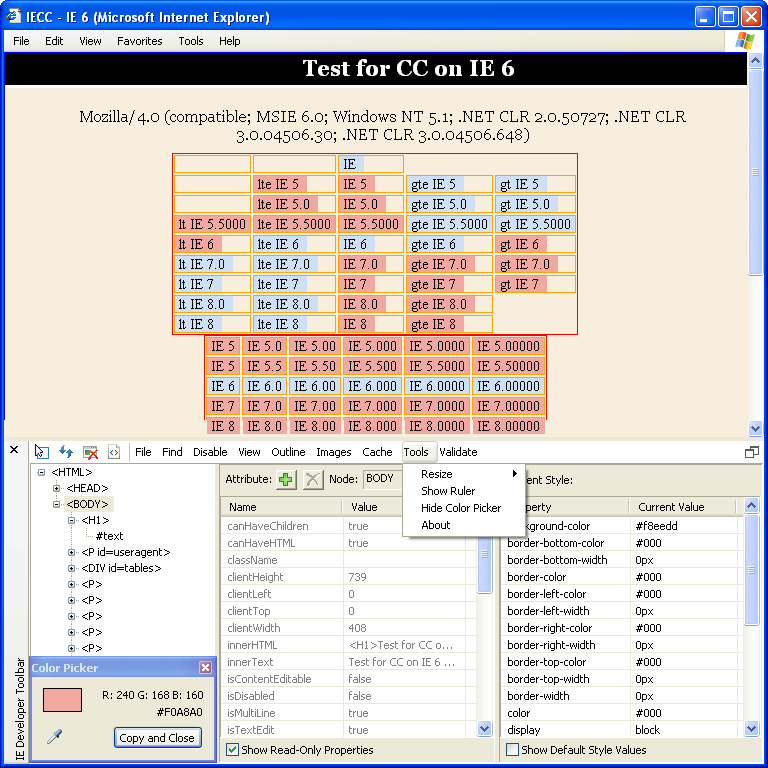Click the remove attribute X icon

(x=313, y=479)
